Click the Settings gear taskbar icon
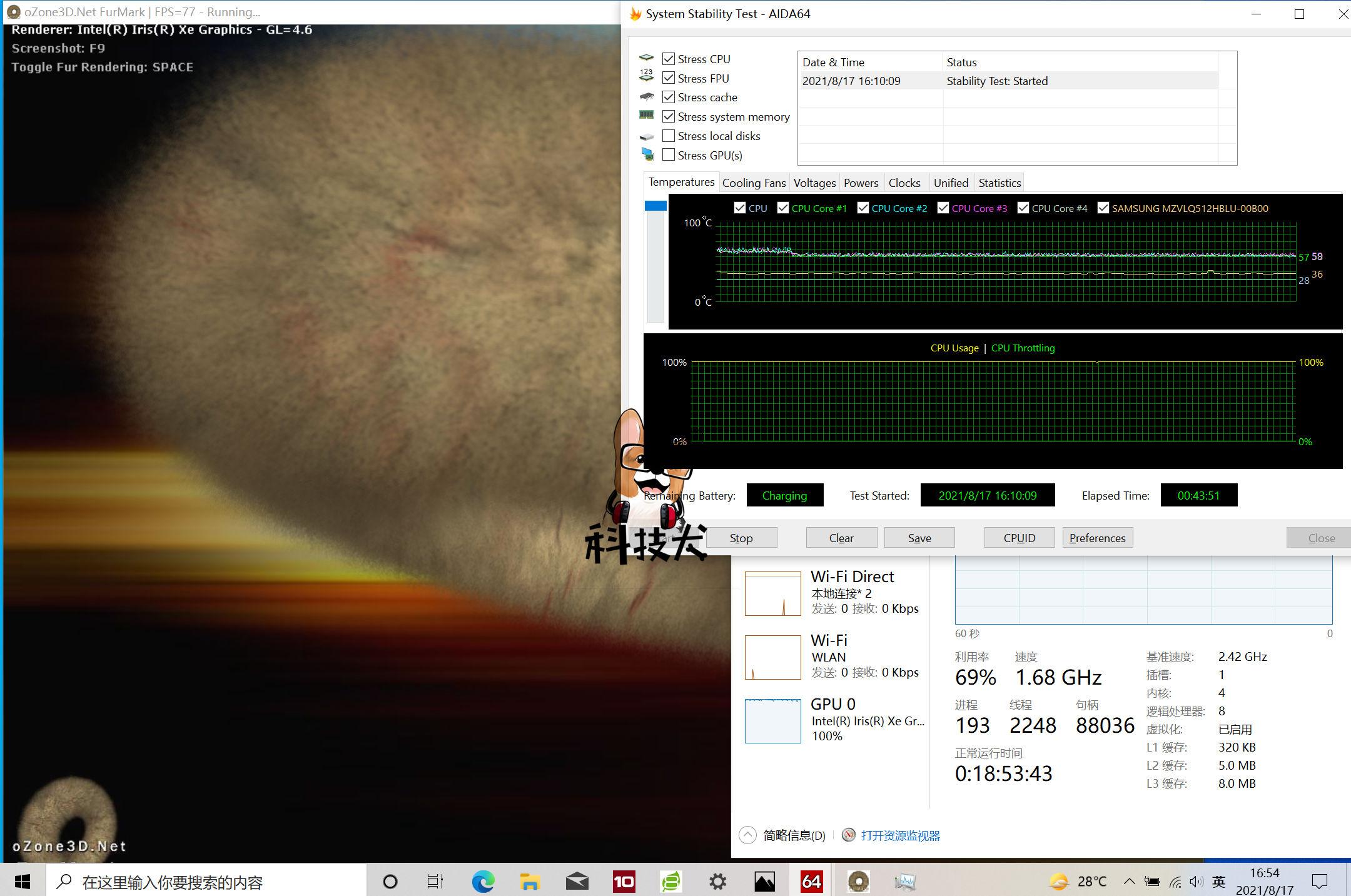Image resolution: width=1351 pixels, height=896 pixels. (x=717, y=882)
